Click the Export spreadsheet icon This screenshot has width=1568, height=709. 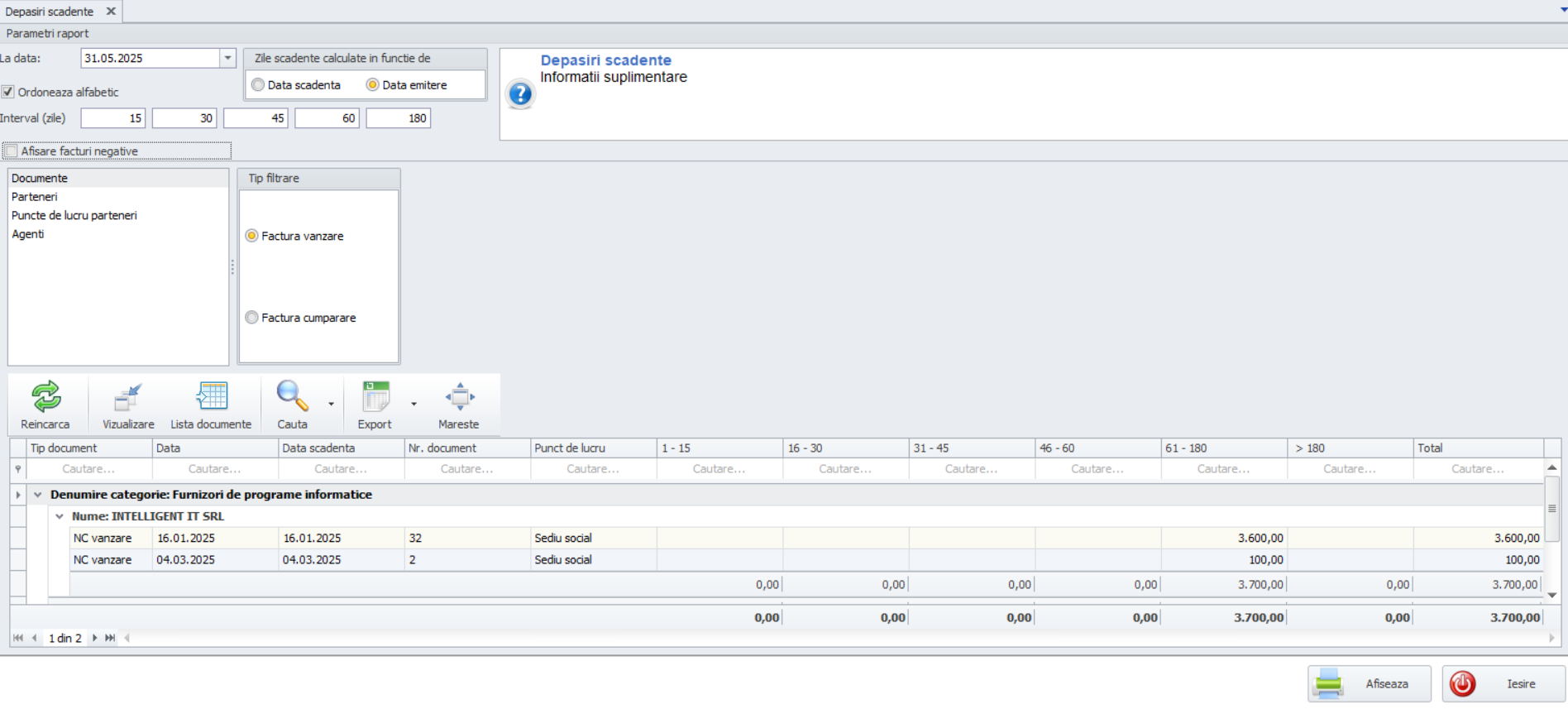pyautogui.click(x=375, y=397)
